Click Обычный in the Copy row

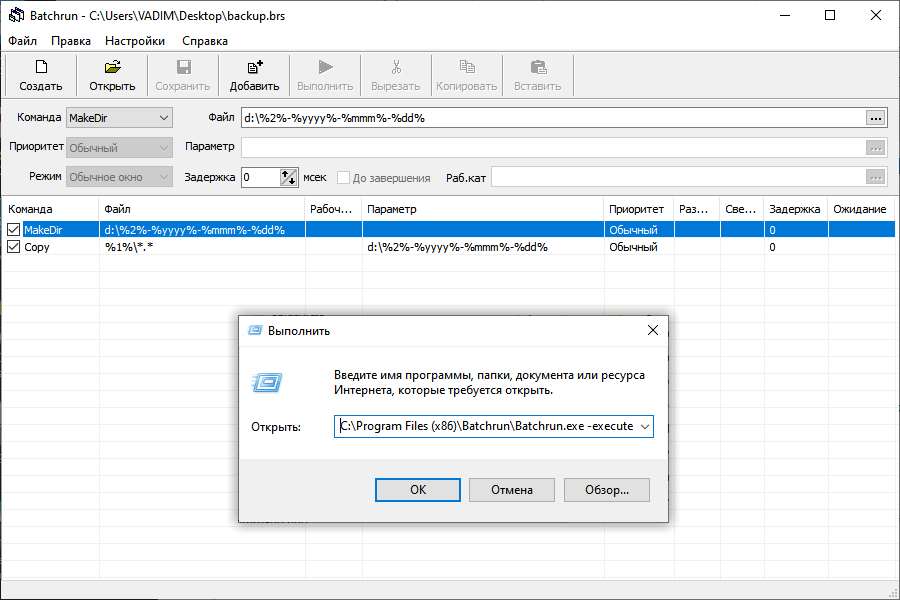tap(634, 247)
